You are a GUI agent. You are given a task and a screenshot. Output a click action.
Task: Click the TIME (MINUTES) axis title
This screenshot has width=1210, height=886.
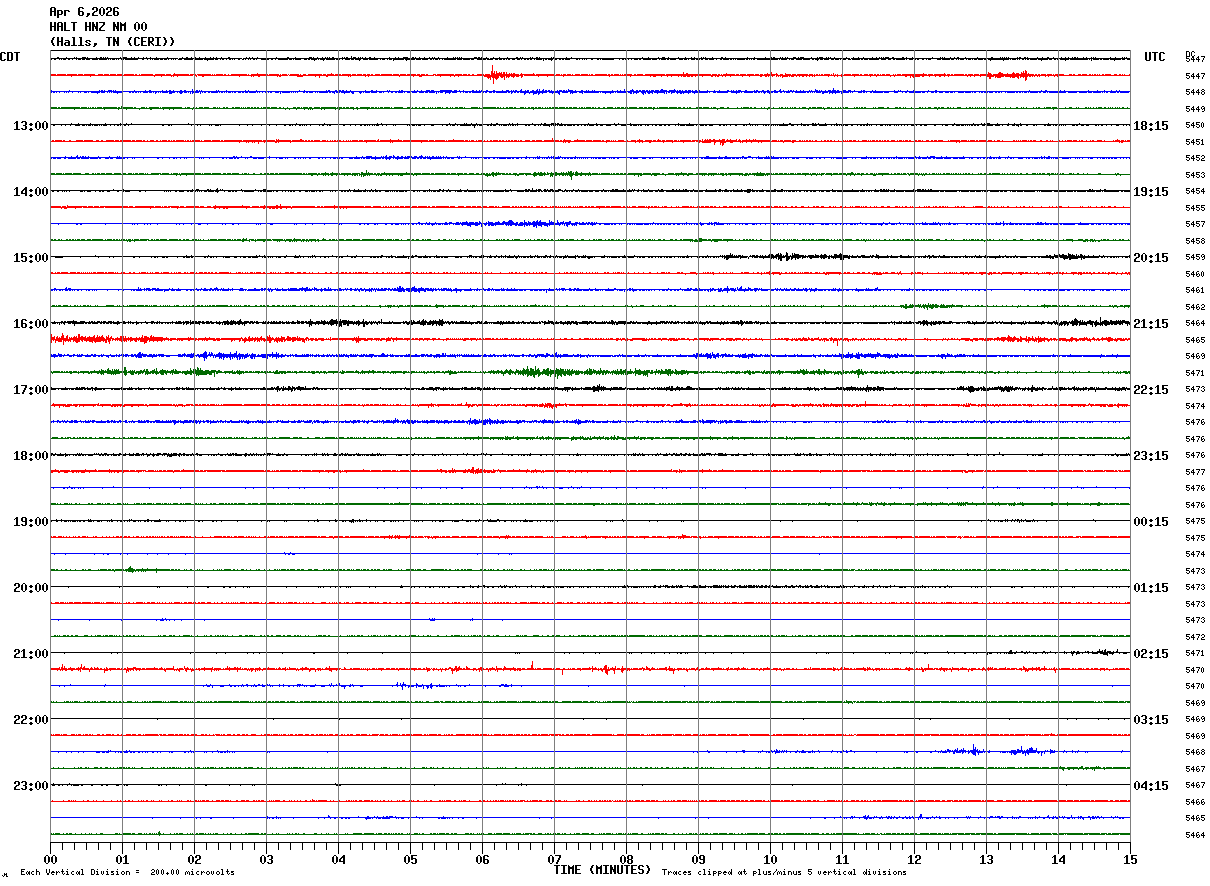point(602,870)
